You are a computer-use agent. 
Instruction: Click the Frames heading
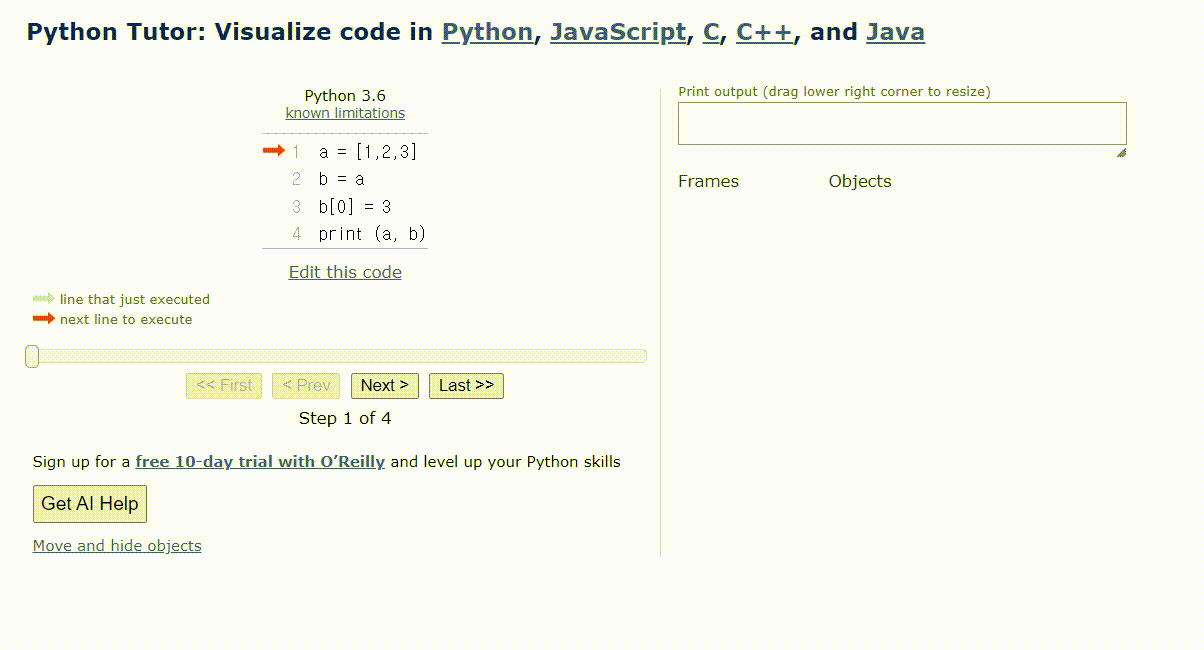pos(708,181)
